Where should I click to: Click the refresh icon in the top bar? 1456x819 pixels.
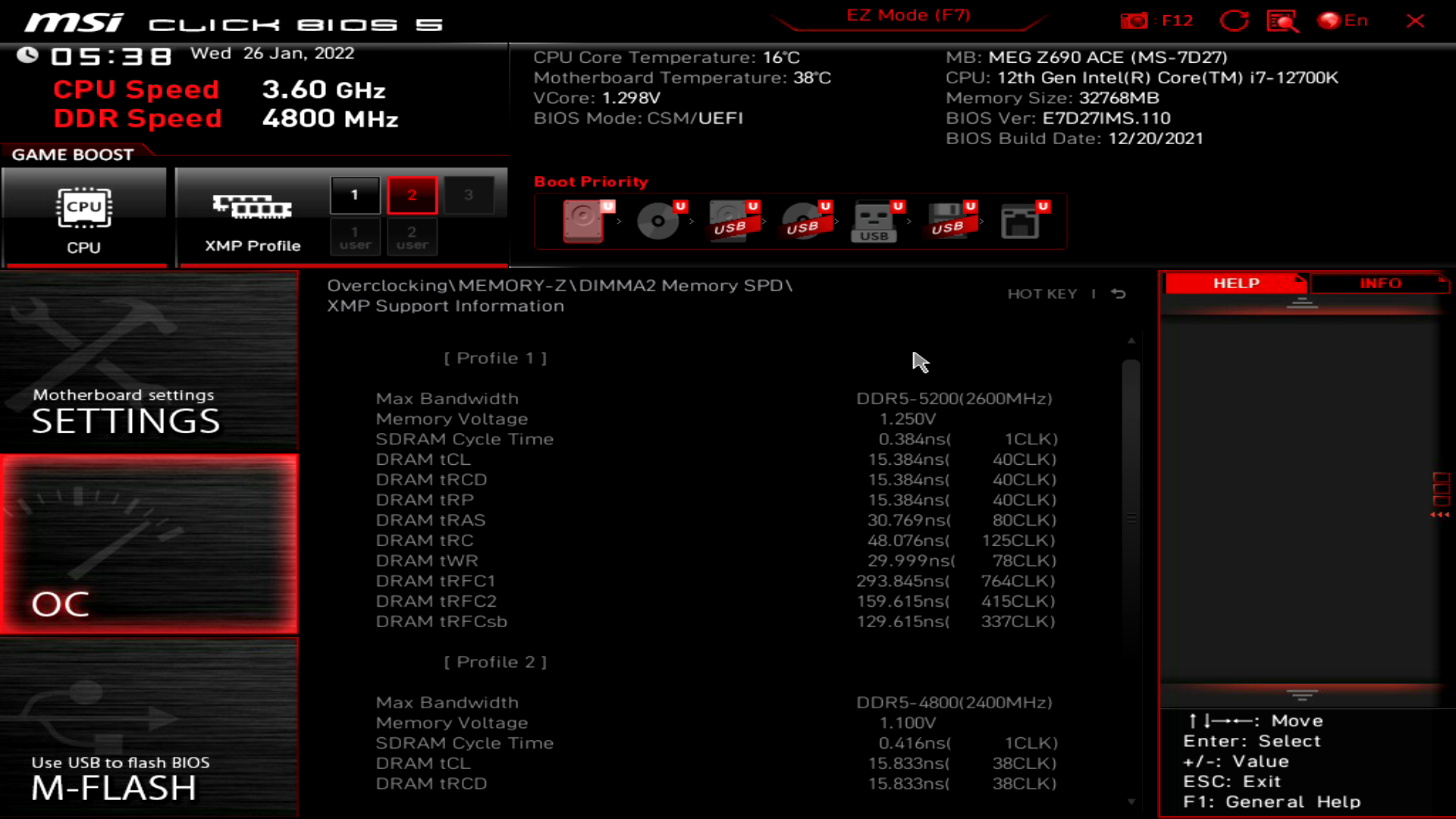(1235, 20)
